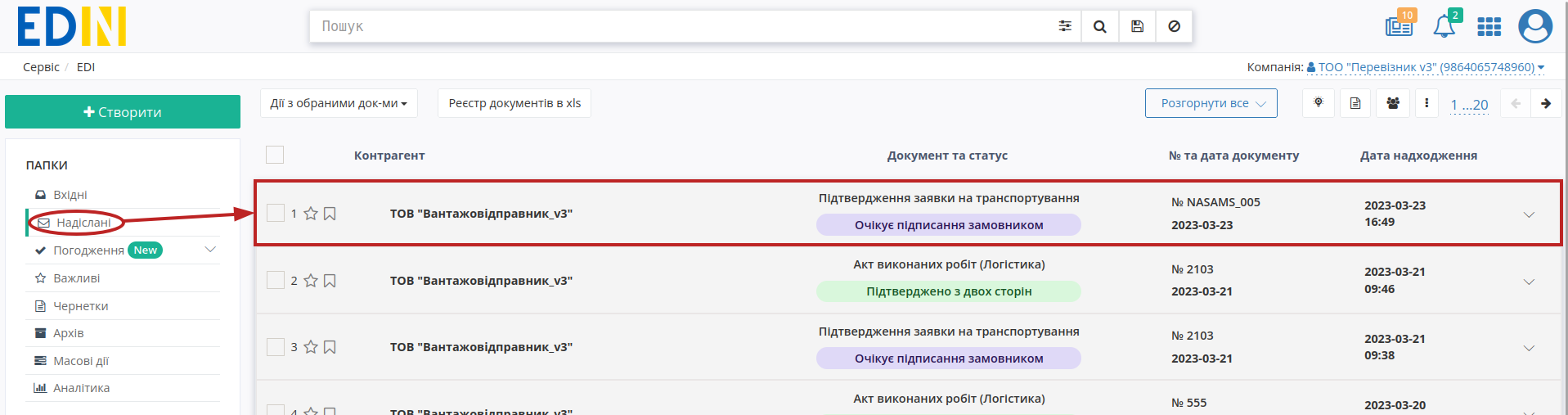Open advanced search filter sliders icon
Viewport: 1568px width, 415px height.
pos(1064,26)
